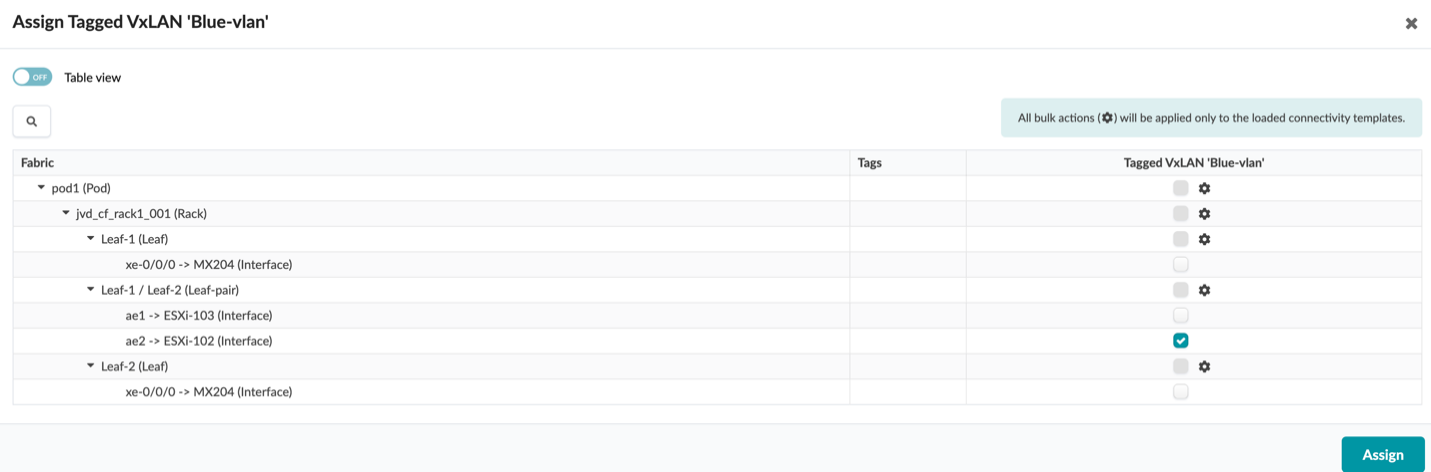Uncheck the ae2 -> ESXi-102 interface checkbox
The width and height of the screenshot is (1431, 472).
[x=1181, y=341]
